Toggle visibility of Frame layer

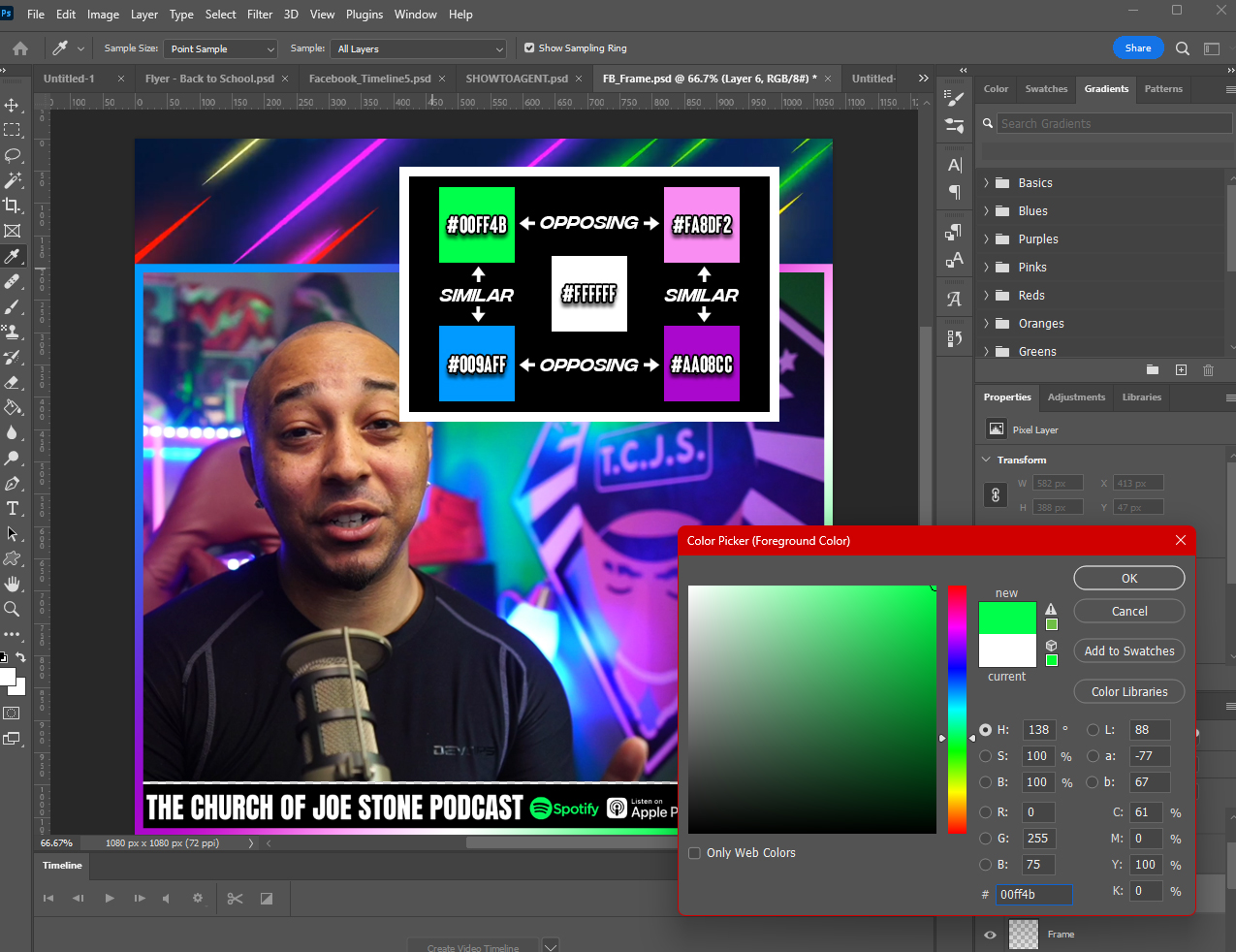(x=990, y=935)
